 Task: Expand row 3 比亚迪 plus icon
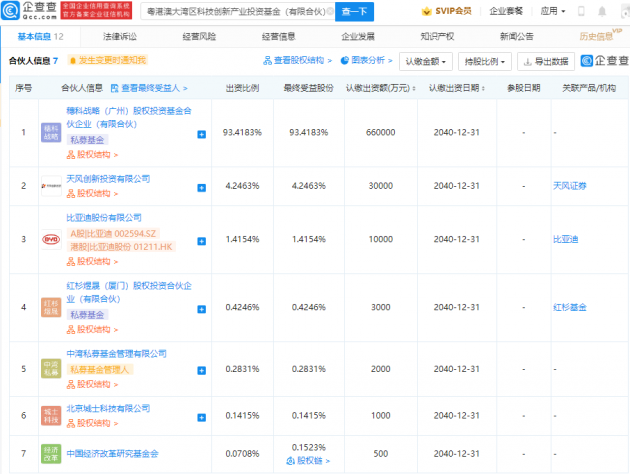(x=202, y=241)
